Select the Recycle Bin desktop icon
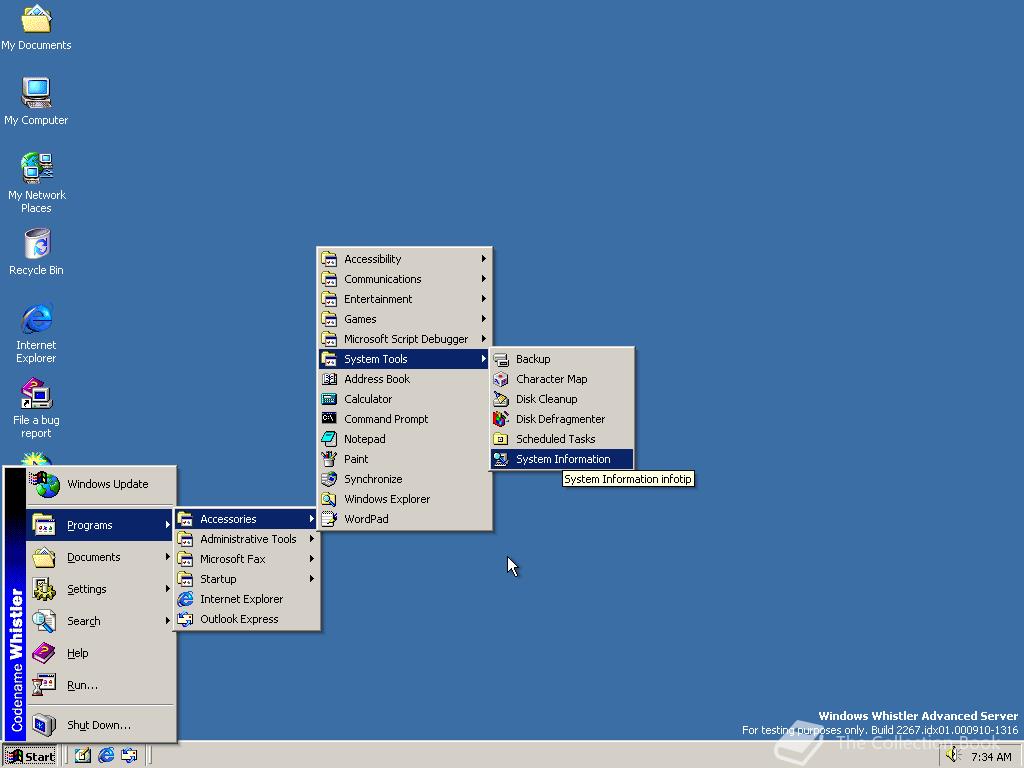Image resolution: width=1024 pixels, height=768 pixels. tap(36, 251)
